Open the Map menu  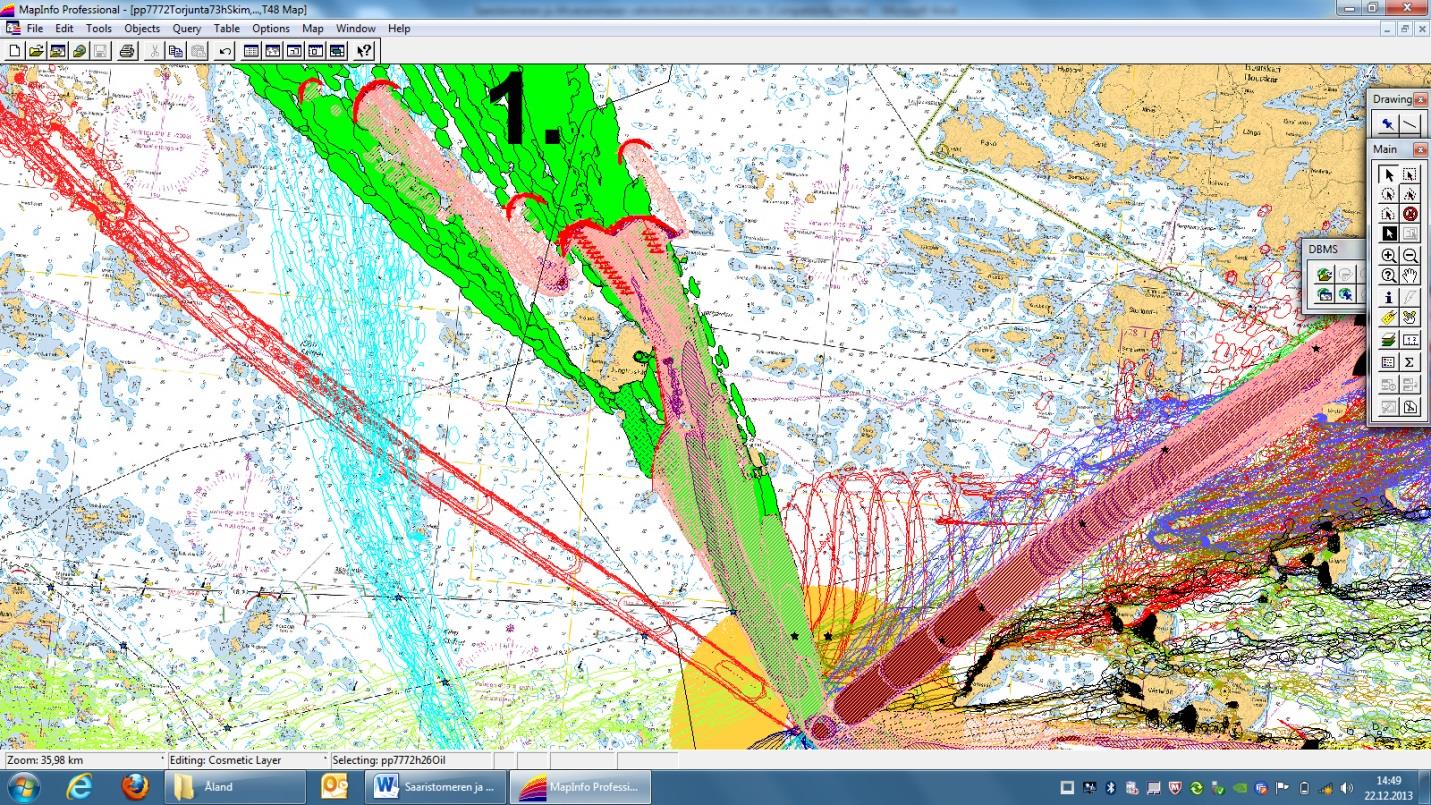(313, 29)
